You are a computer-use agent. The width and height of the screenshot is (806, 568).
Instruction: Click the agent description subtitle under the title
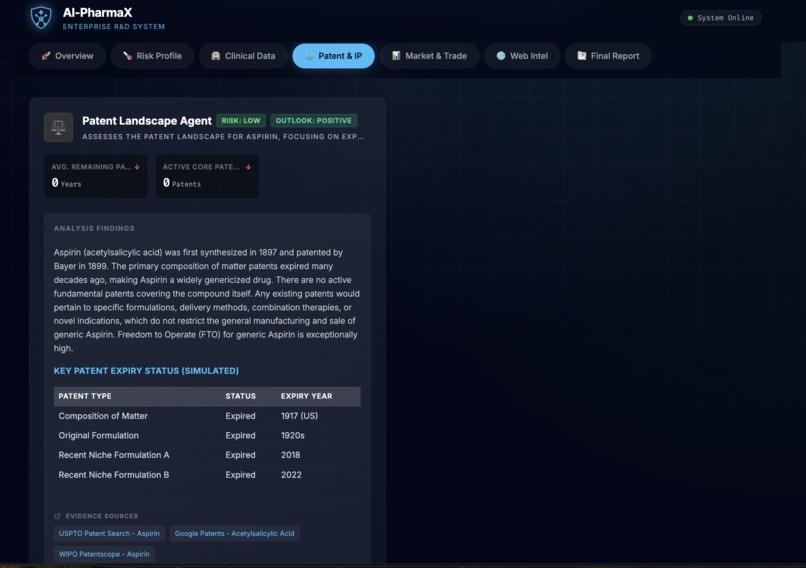(223, 137)
